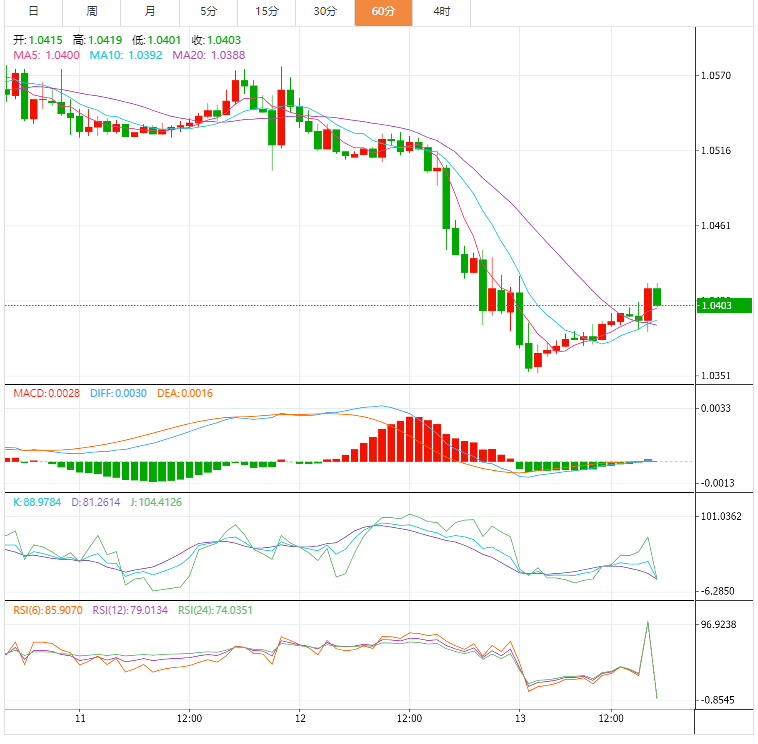This screenshot has height=744, width=758.
Task: Select the 4时 timeframe tab
Action: 441,12
